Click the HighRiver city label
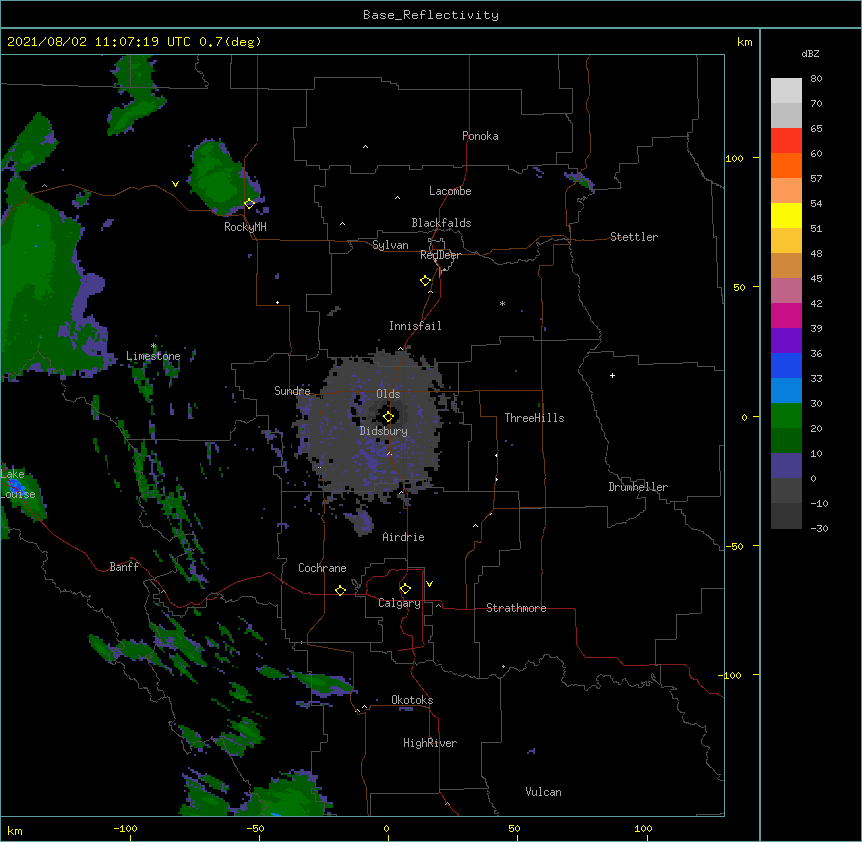This screenshot has height=842, width=862. coord(430,743)
